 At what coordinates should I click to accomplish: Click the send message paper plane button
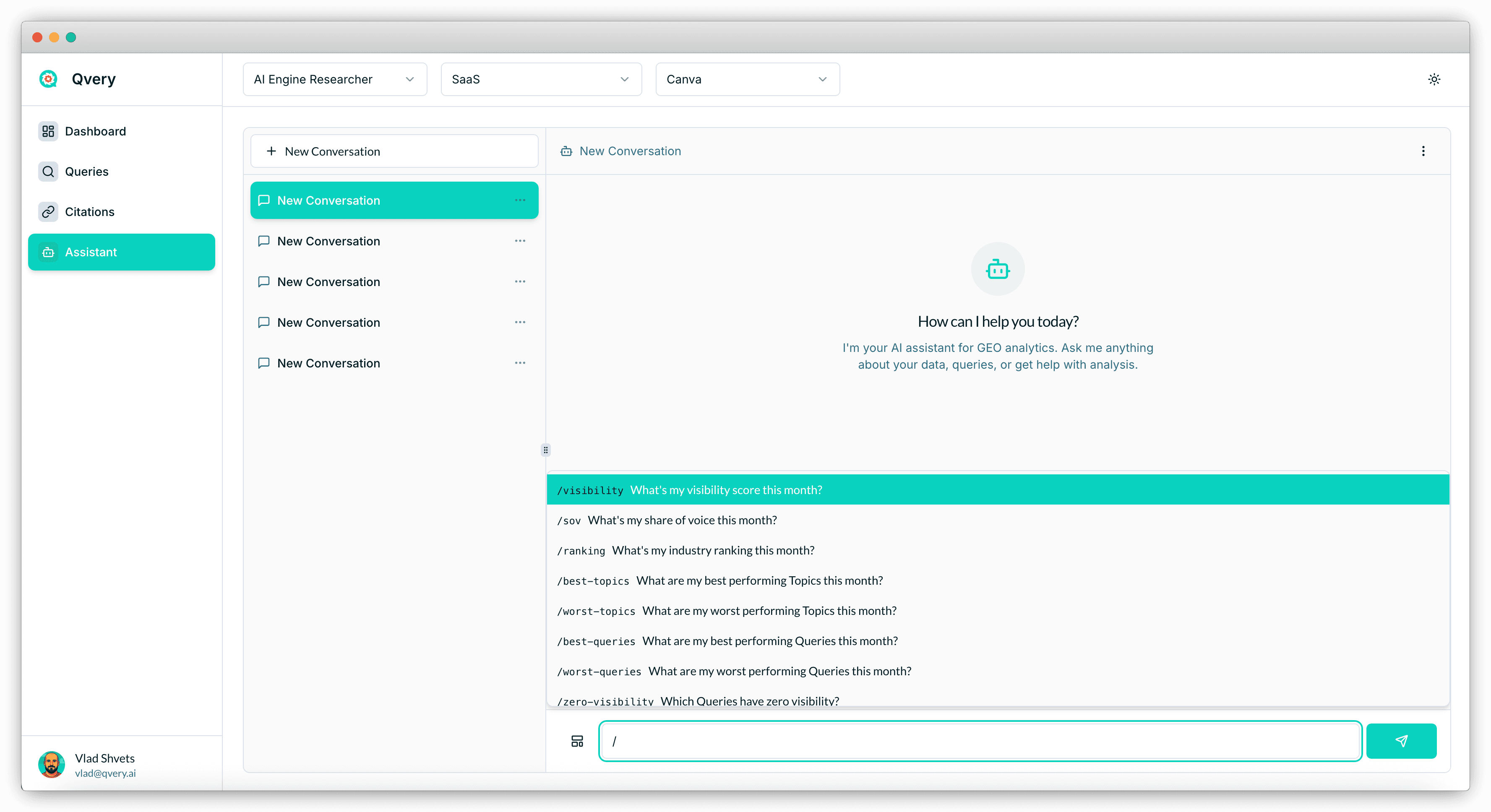(x=1401, y=740)
